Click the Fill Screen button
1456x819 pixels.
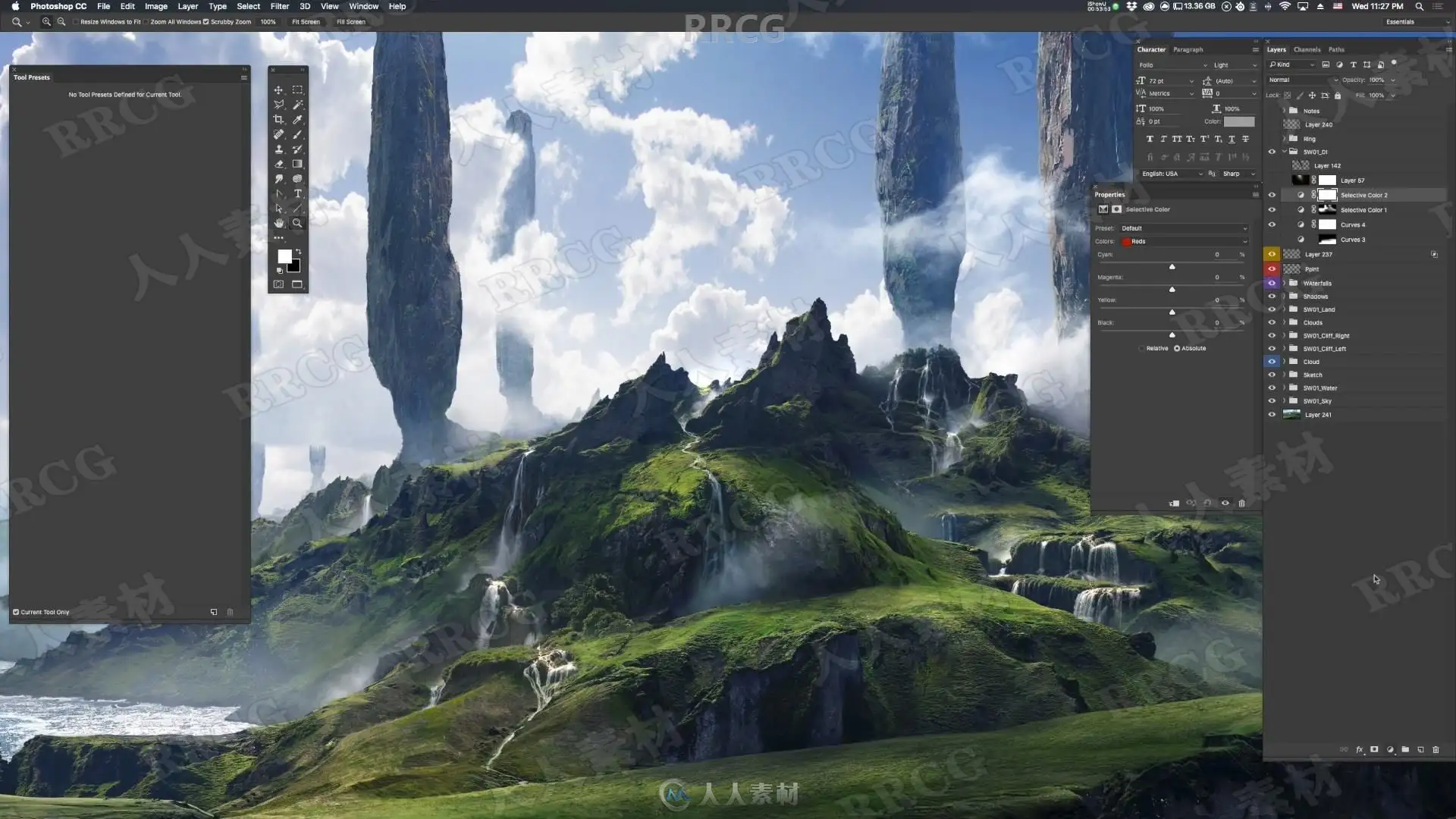pyautogui.click(x=350, y=22)
